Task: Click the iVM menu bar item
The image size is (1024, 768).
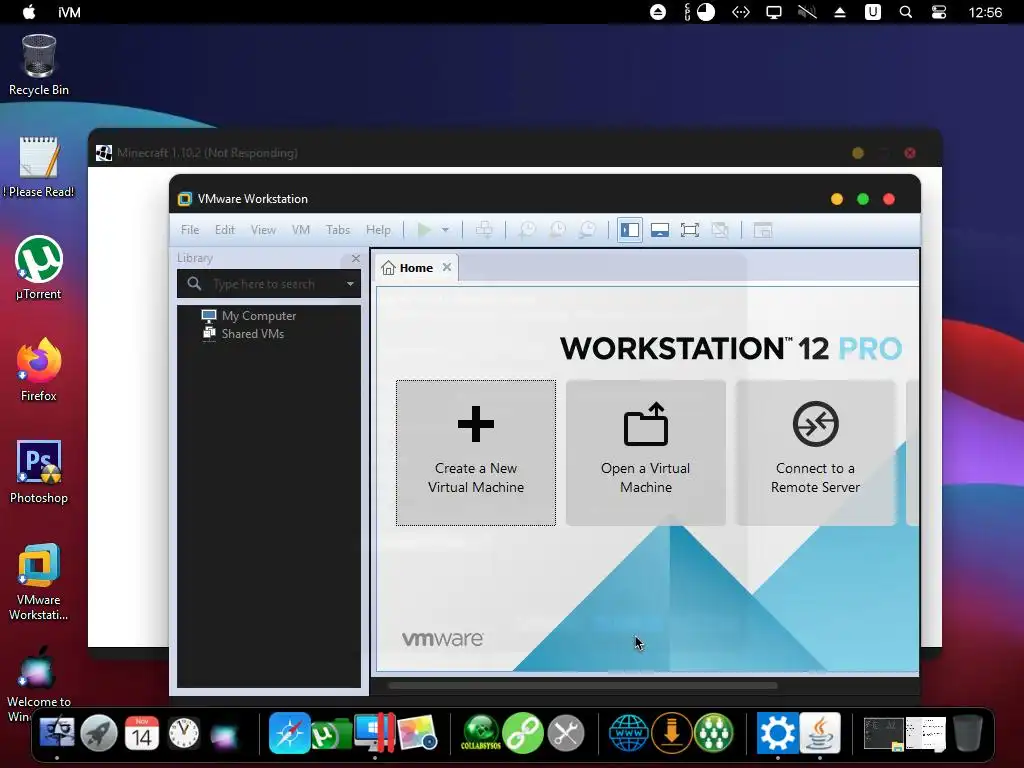Action: [69, 12]
